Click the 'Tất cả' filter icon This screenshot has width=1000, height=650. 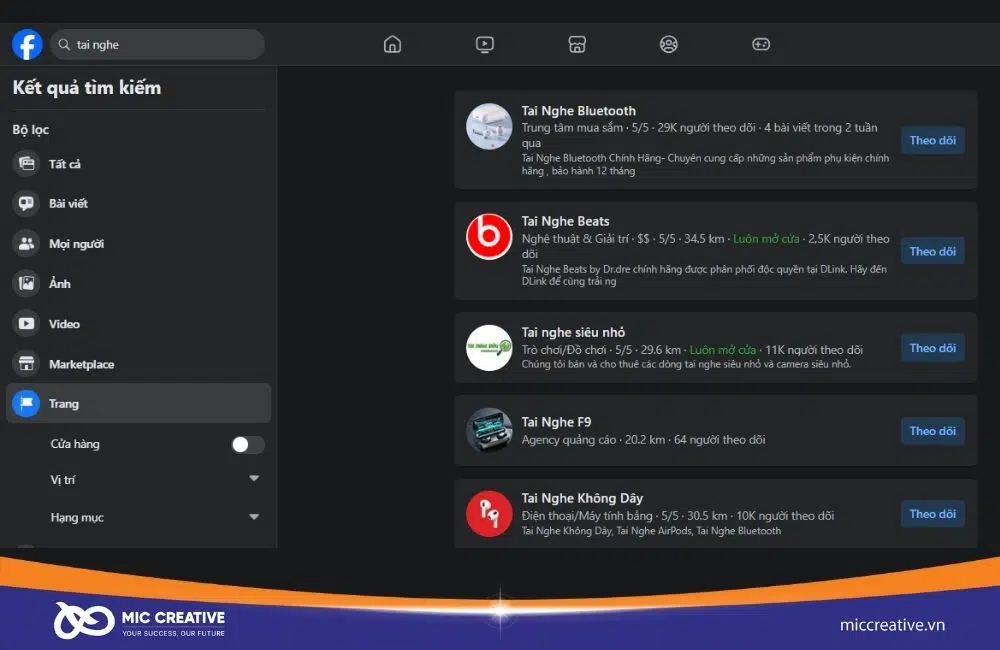coord(26,164)
